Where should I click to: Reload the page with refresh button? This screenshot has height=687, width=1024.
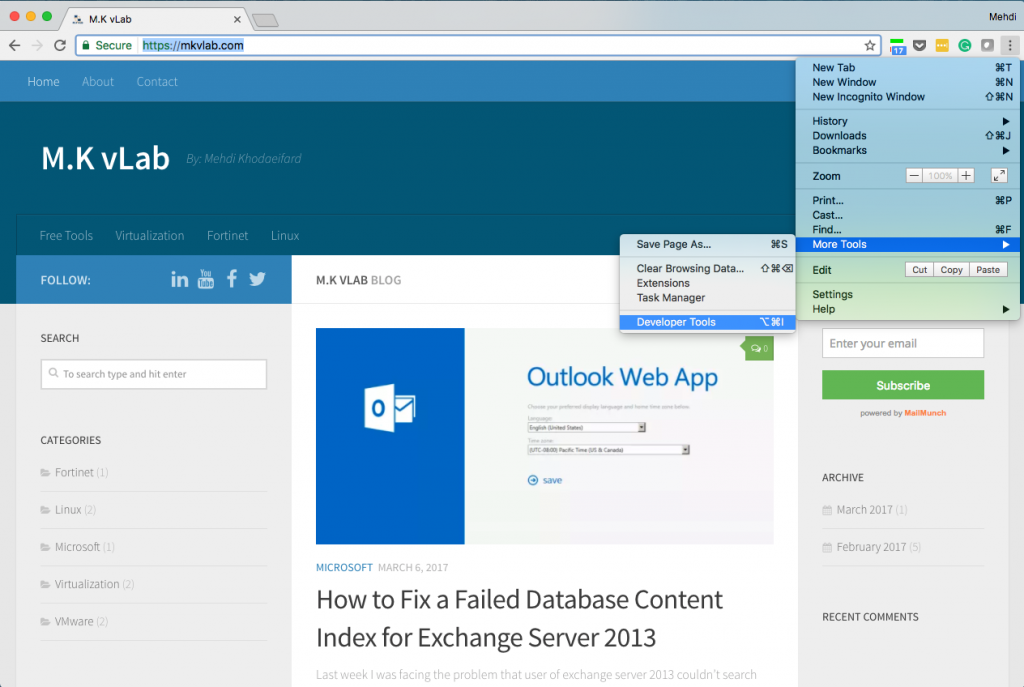(x=60, y=45)
